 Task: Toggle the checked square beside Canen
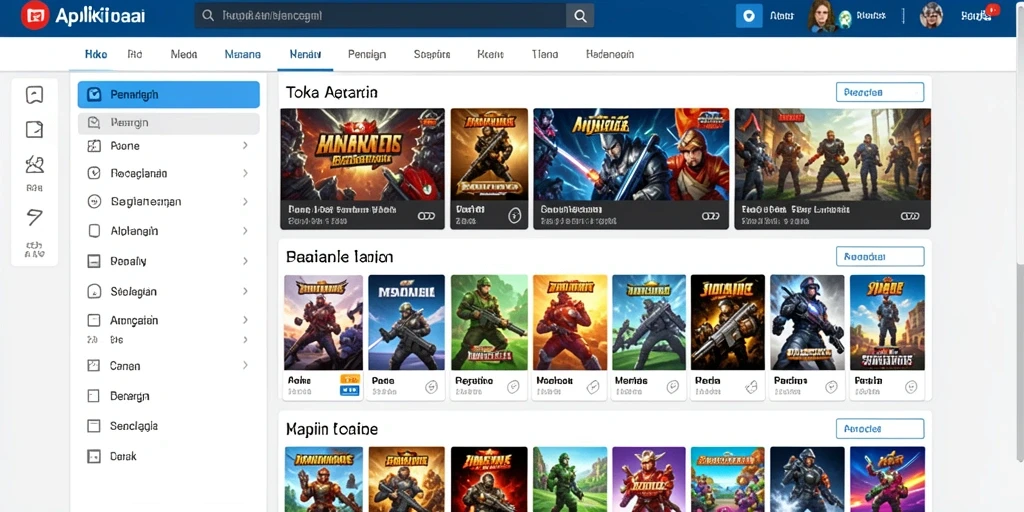tap(94, 366)
